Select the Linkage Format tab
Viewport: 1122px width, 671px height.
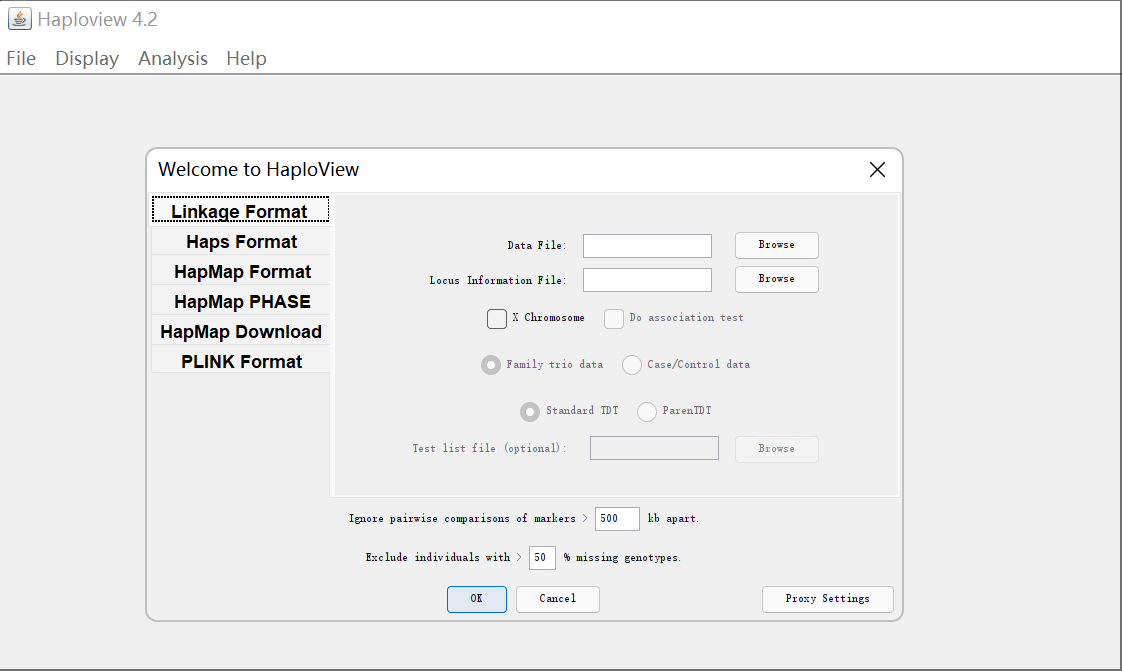240,211
